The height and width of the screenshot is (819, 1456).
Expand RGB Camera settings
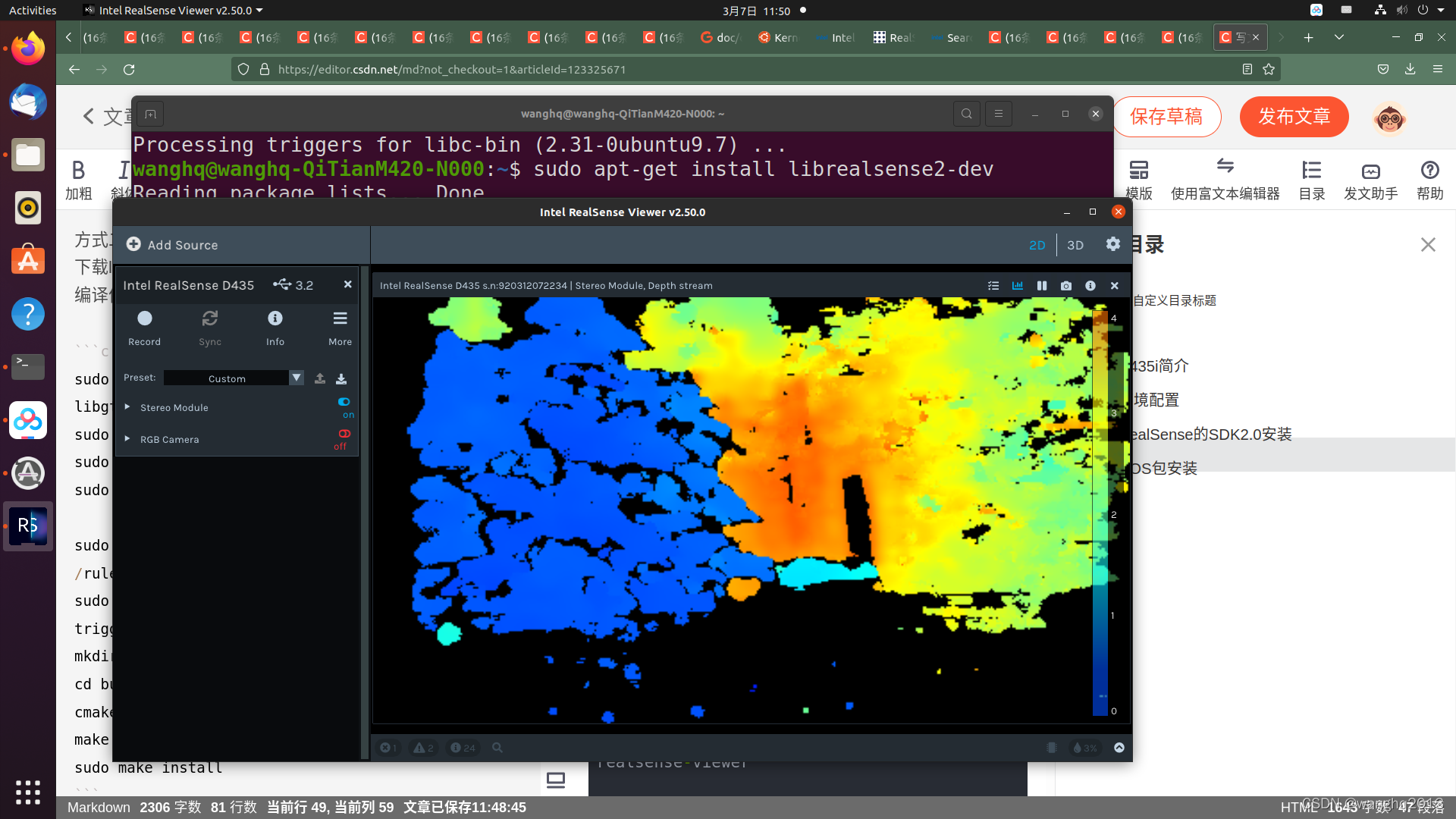(x=127, y=439)
